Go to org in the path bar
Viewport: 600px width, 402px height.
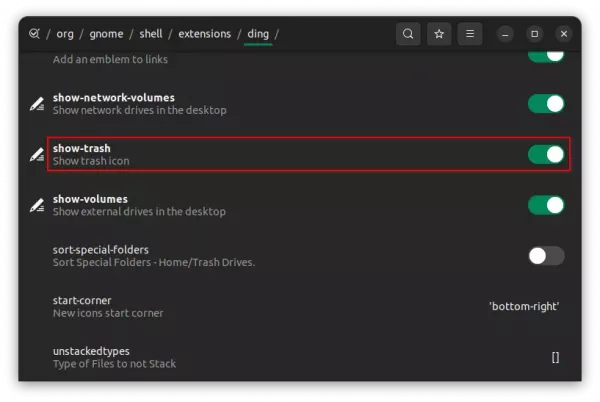click(65, 34)
